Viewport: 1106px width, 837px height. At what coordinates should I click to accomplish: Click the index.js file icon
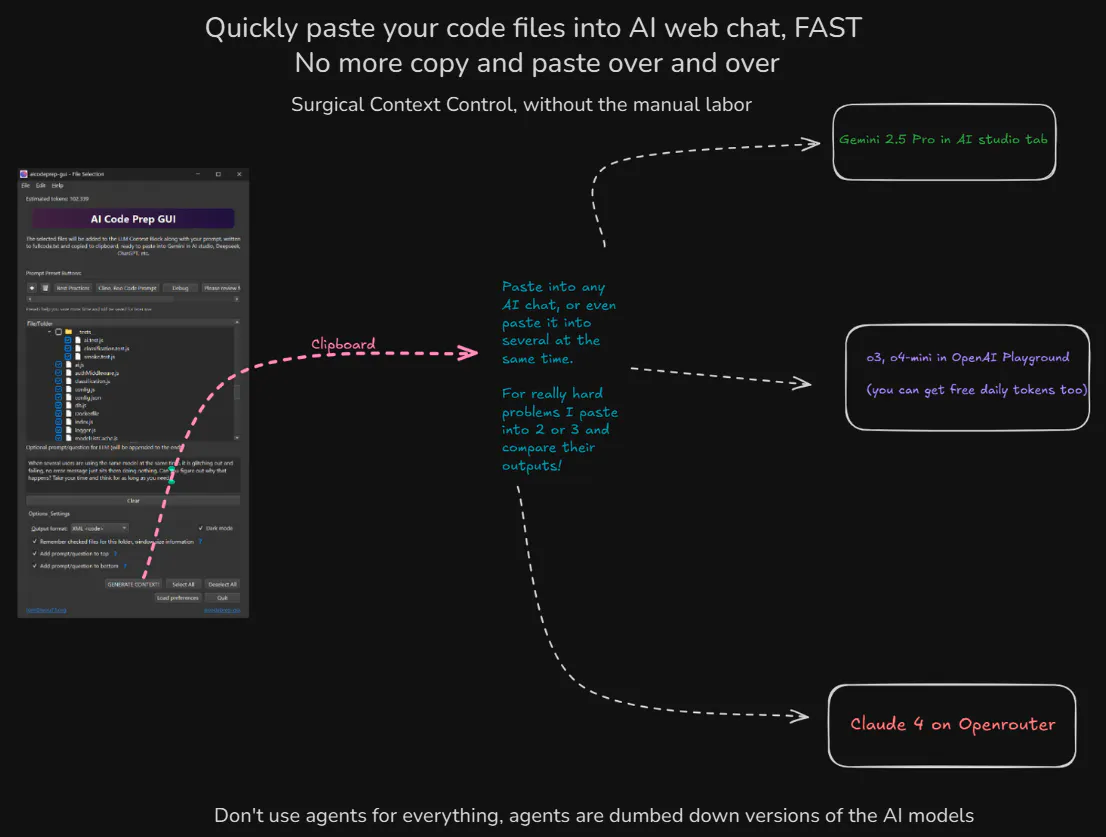click(68, 422)
